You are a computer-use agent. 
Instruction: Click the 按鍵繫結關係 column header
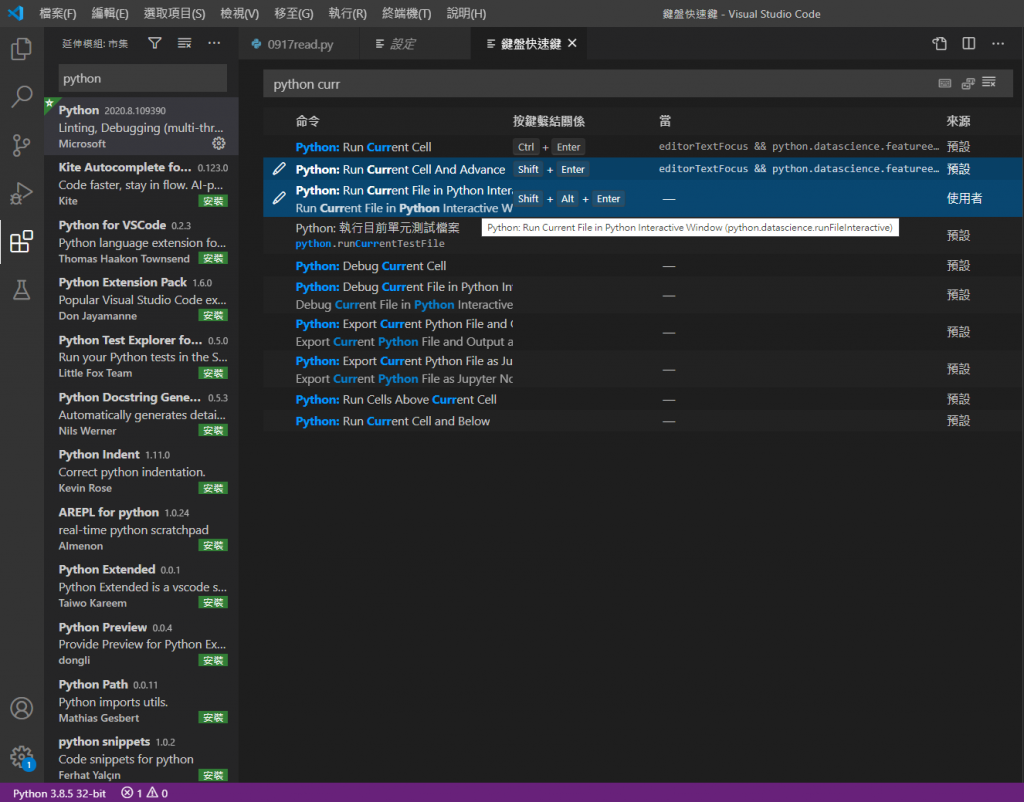(x=548, y=121)
